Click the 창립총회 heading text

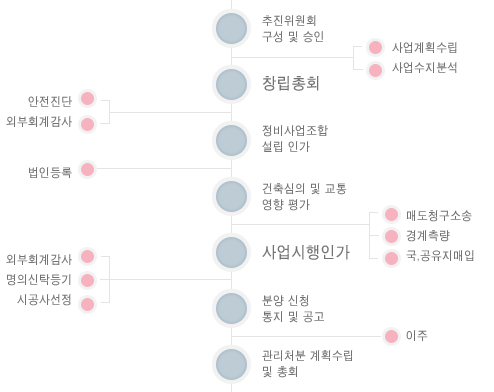(x=291, y=83)
